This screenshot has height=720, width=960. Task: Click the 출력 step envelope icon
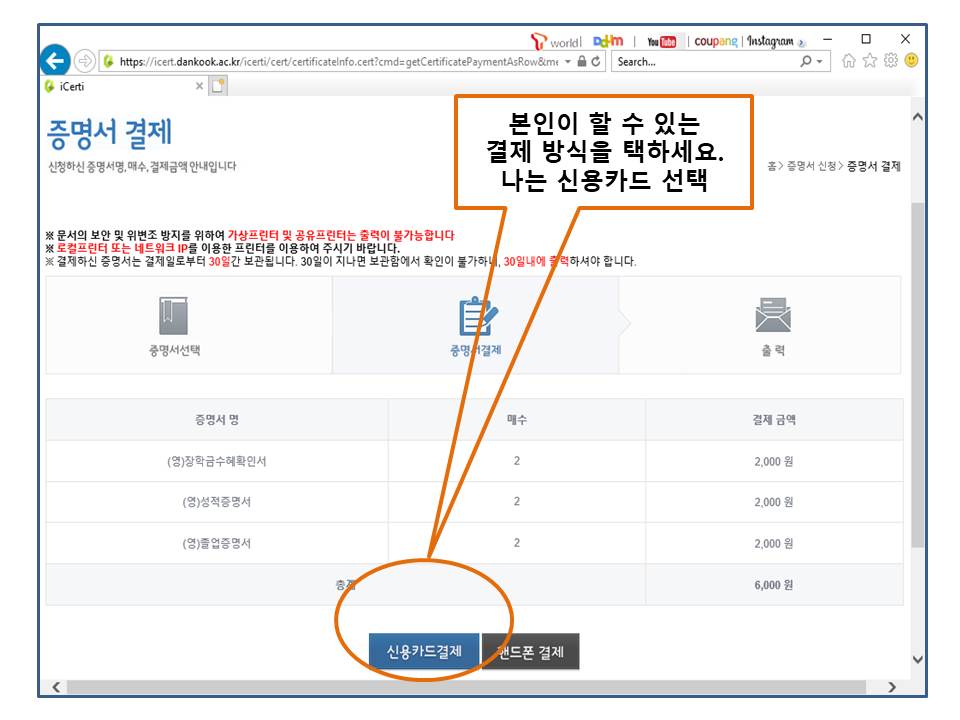[x=772, y=316]
